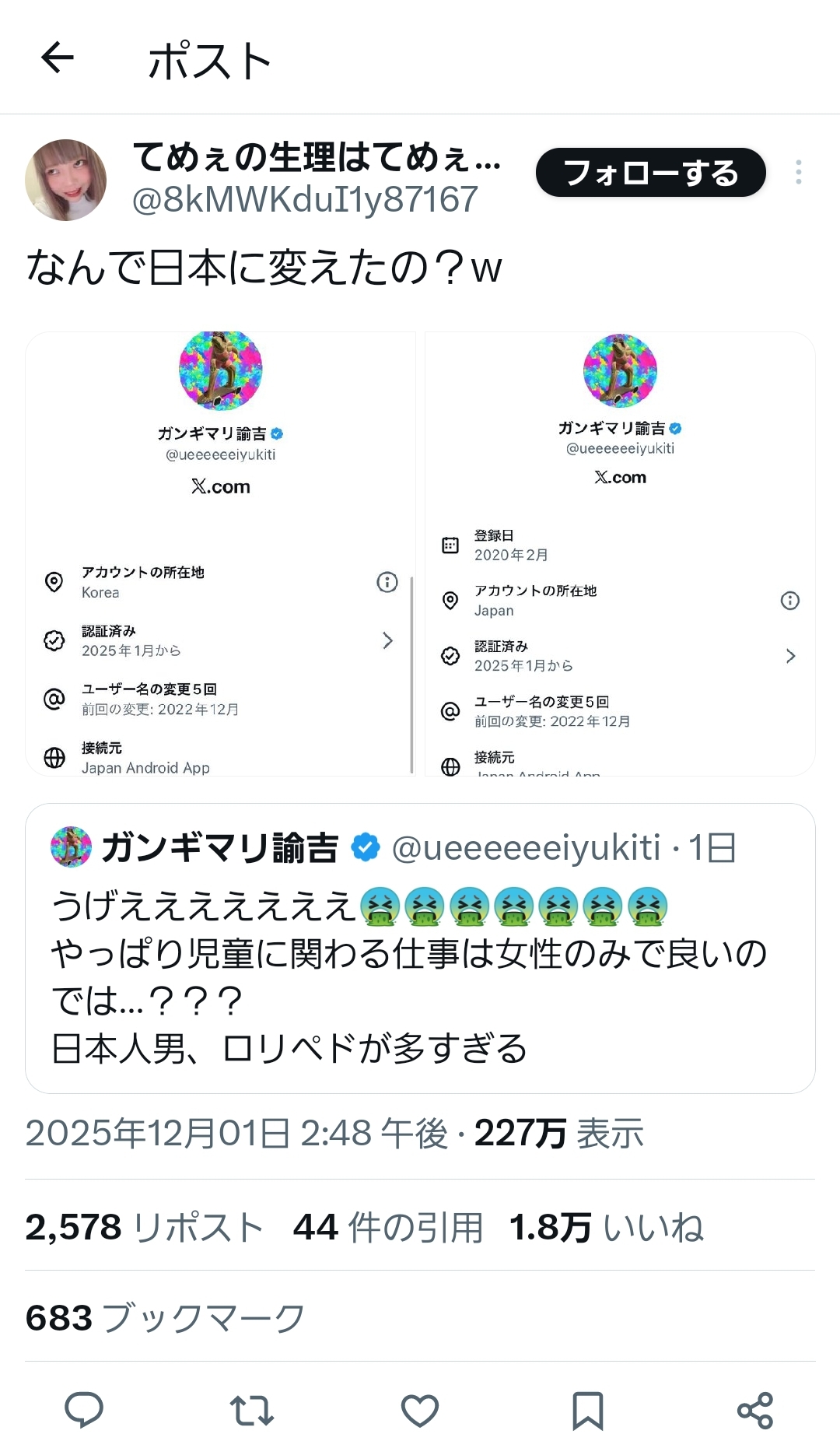840x1441 pixels.
Task: Tap the back arrow icon
Action: coord(58,58)
